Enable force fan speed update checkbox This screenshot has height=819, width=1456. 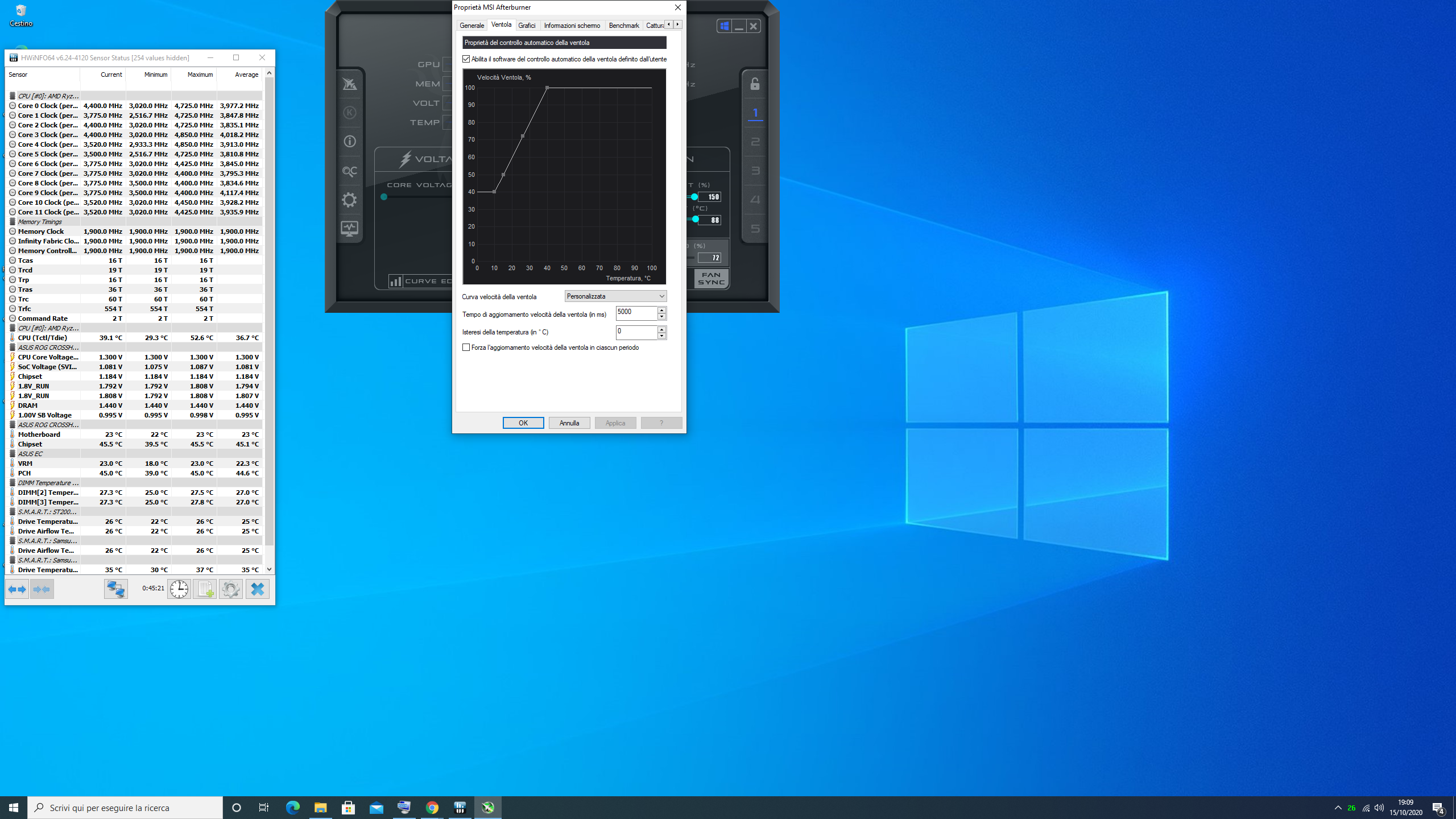466,348
